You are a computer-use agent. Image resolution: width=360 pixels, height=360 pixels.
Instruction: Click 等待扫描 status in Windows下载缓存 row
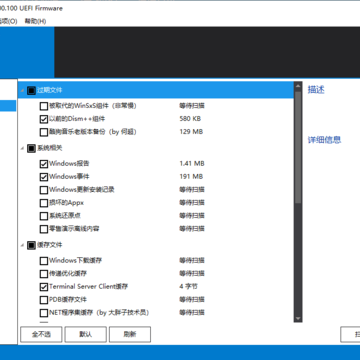192,260
